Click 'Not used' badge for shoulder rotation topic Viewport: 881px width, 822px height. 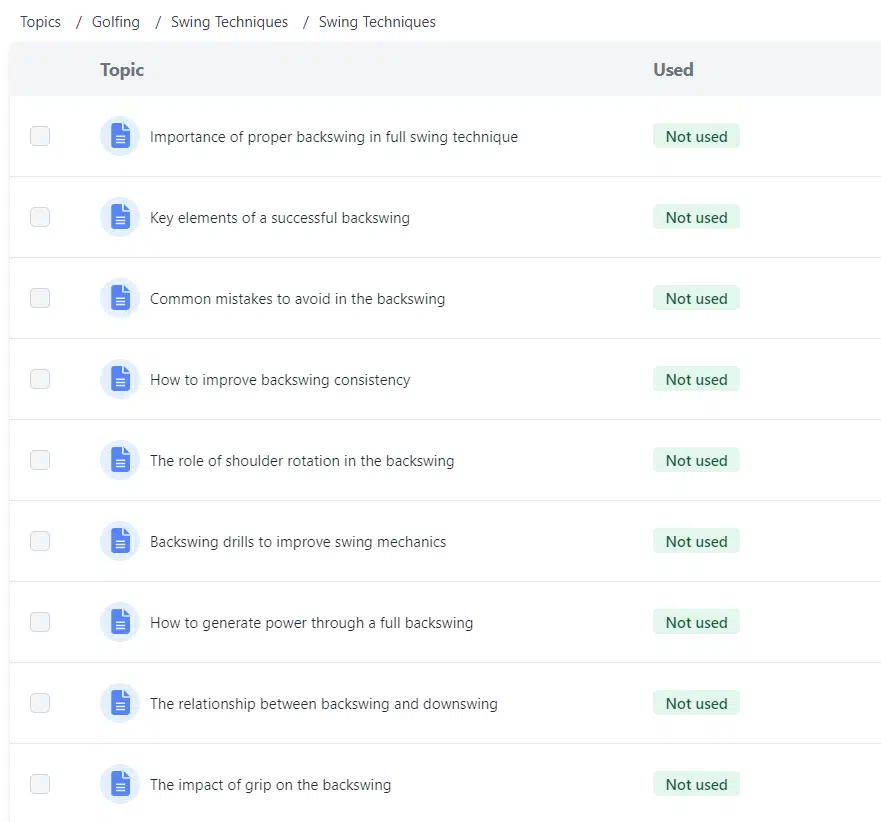(x=696, y=461)
